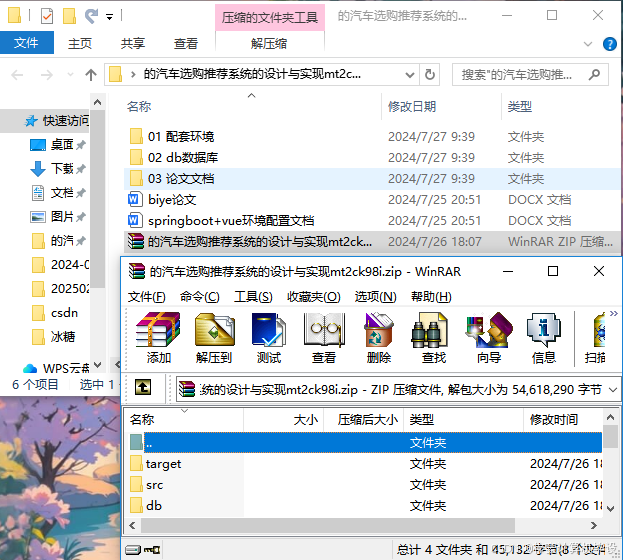Open Explorer Help question mark icon
623x560 pixels.
tap(610, 44)
